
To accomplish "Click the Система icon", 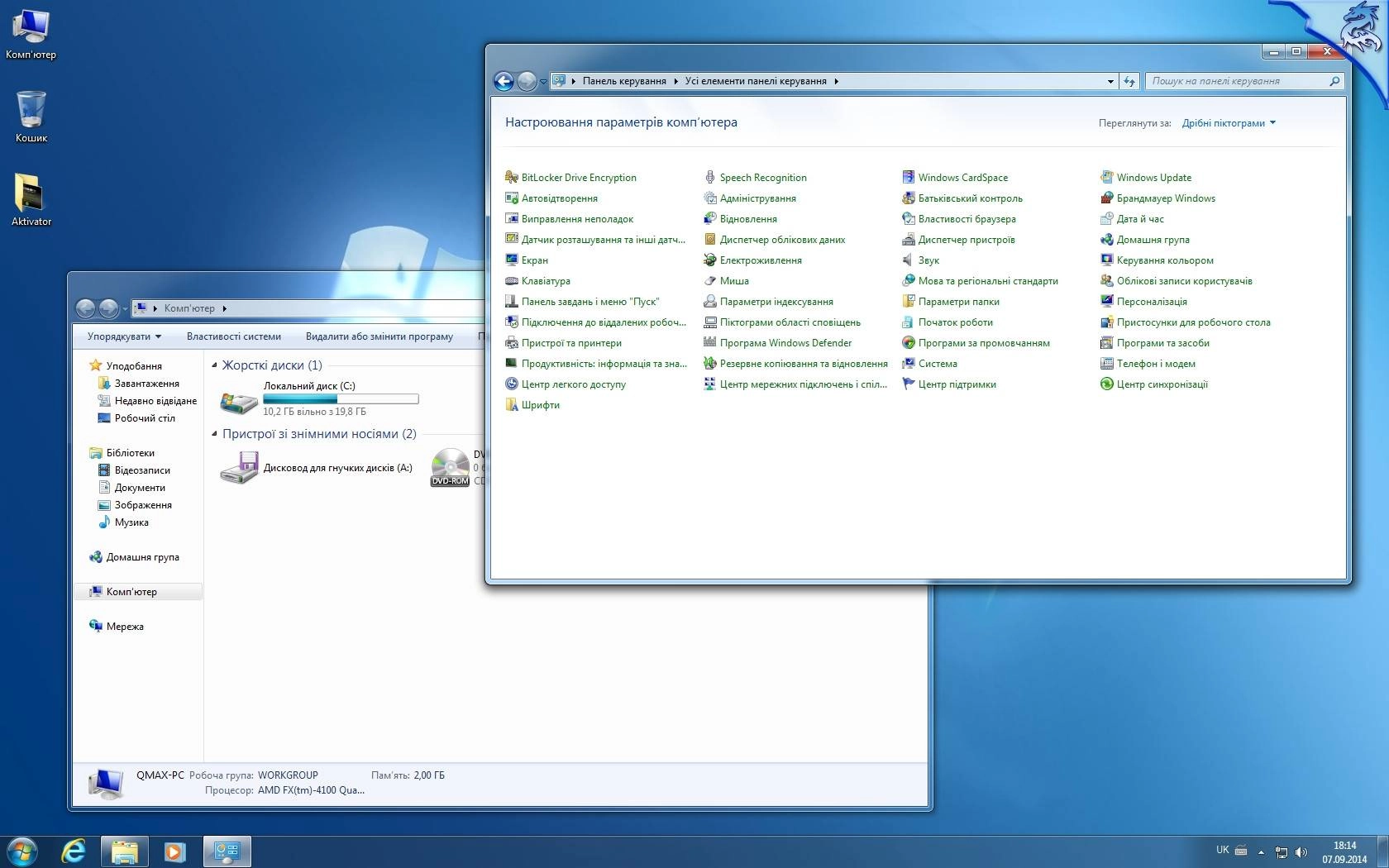I will [x=908, y=363].
